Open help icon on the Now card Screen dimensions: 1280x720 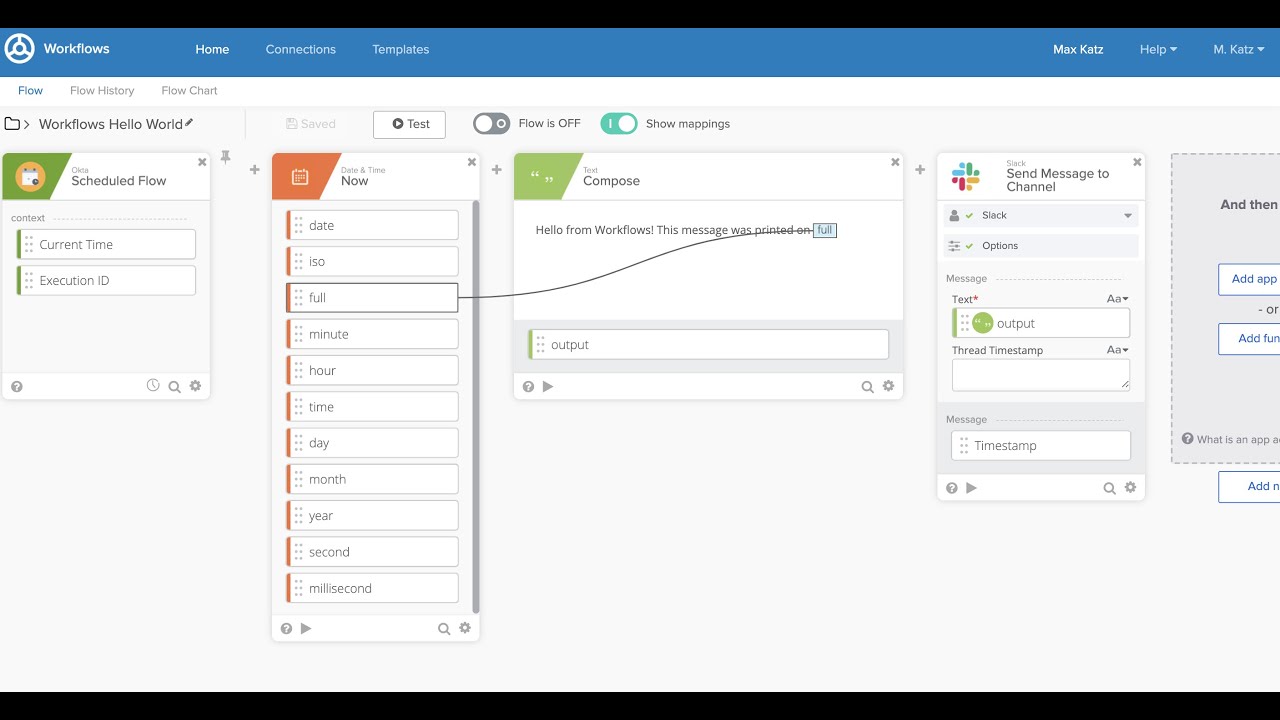click(286, 628)
